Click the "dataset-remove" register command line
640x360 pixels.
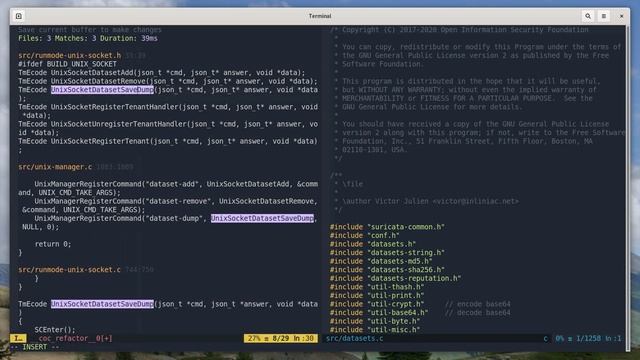tap(169, 205)
